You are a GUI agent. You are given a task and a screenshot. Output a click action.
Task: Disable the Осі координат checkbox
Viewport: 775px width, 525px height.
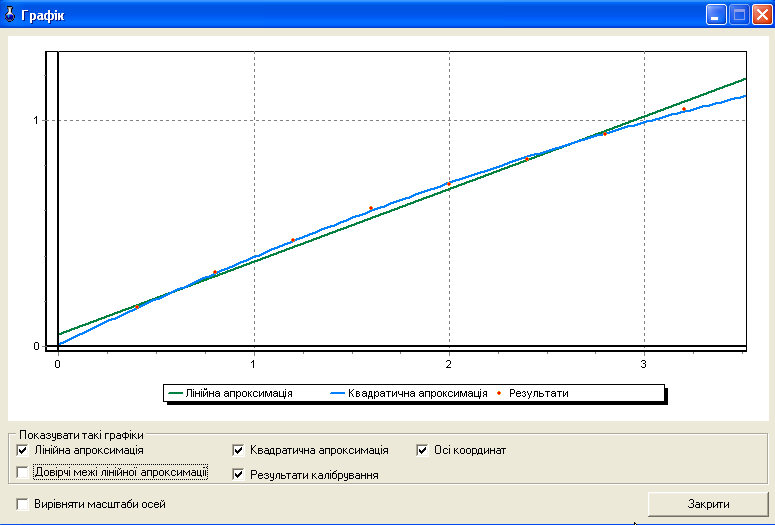click(422, 450)
